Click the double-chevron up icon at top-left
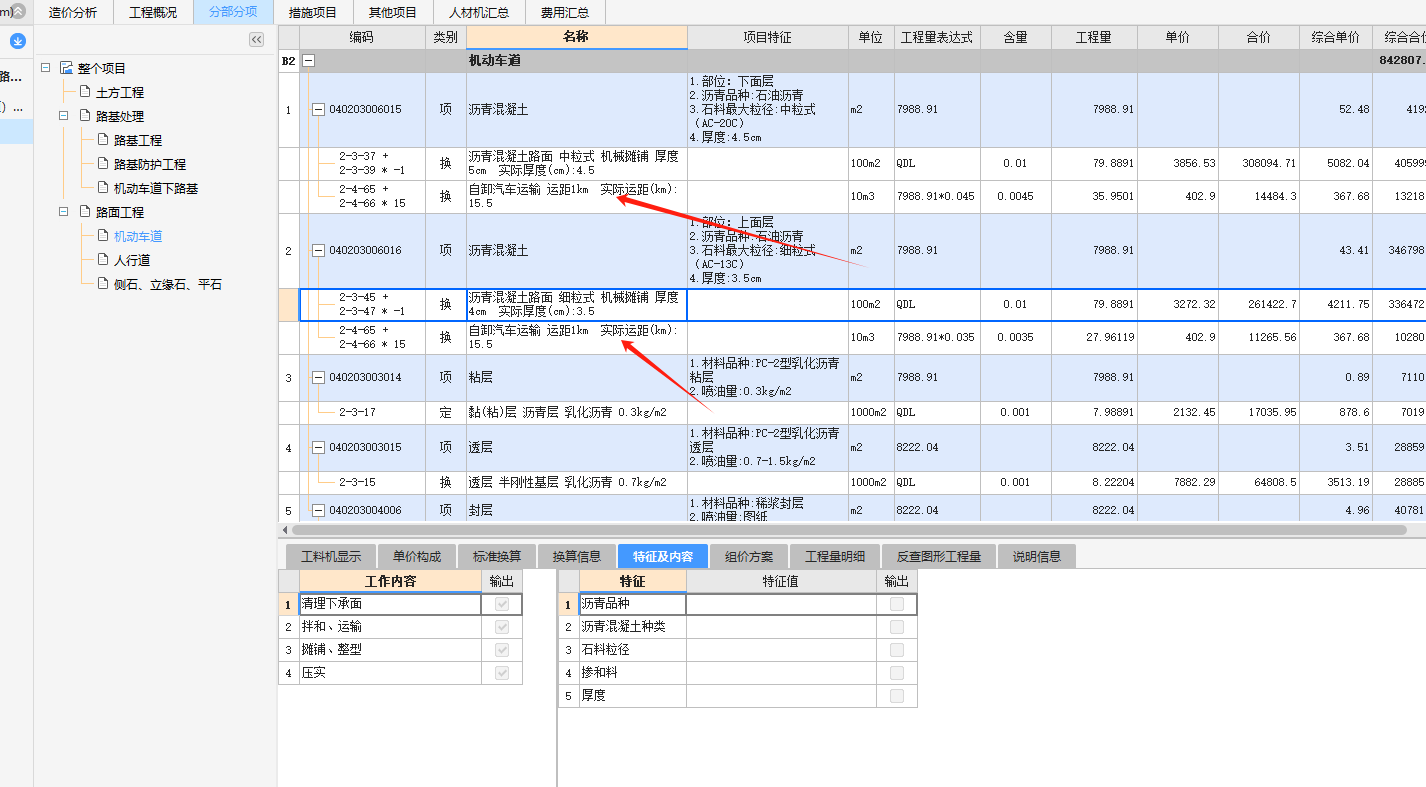 click(x=18, y=12)
